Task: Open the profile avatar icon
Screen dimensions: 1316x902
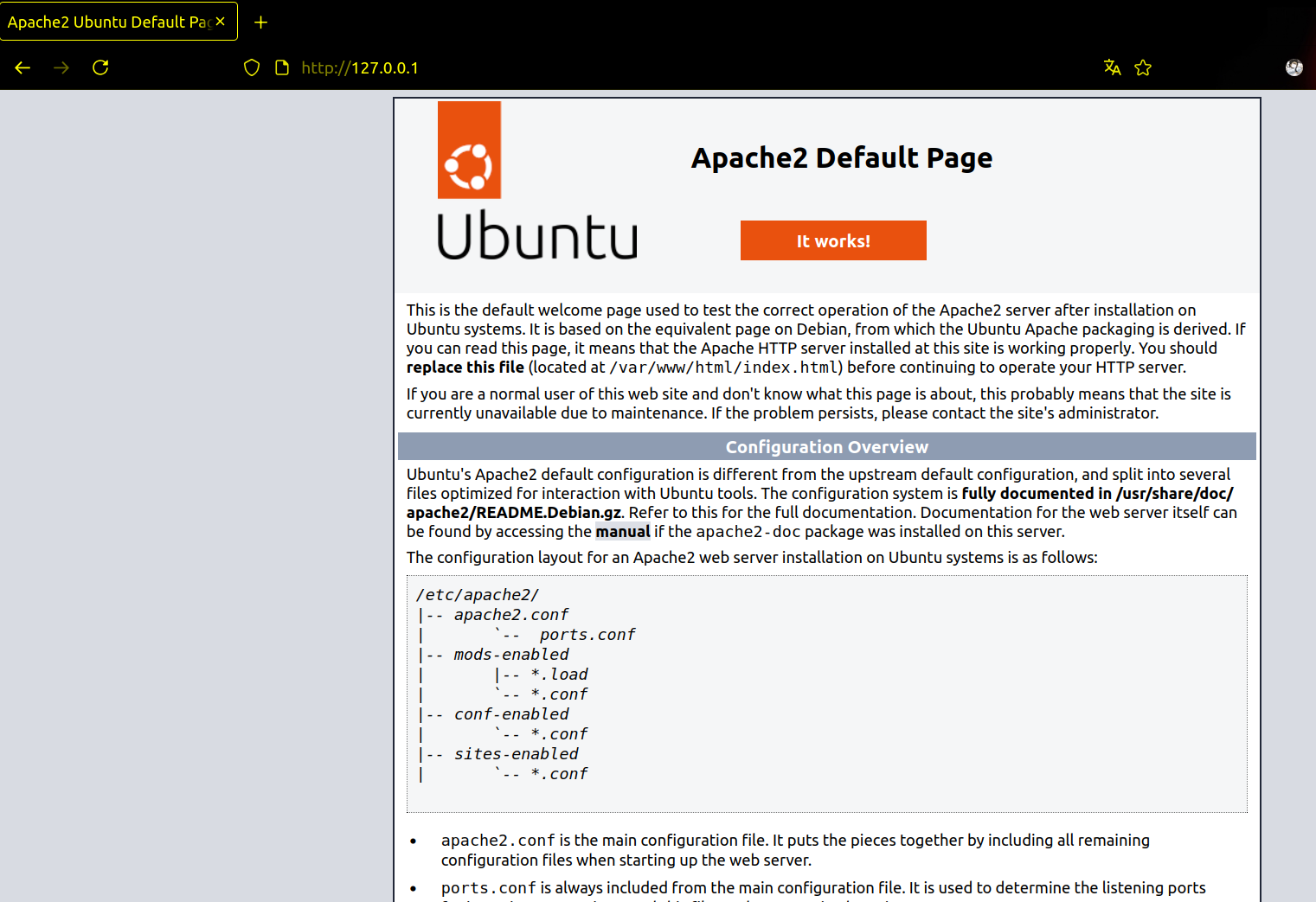Action: 1294,67
